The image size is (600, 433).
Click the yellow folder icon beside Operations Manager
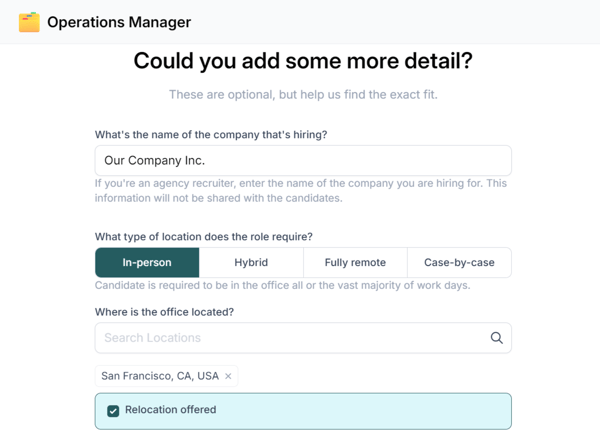[29, 22]
